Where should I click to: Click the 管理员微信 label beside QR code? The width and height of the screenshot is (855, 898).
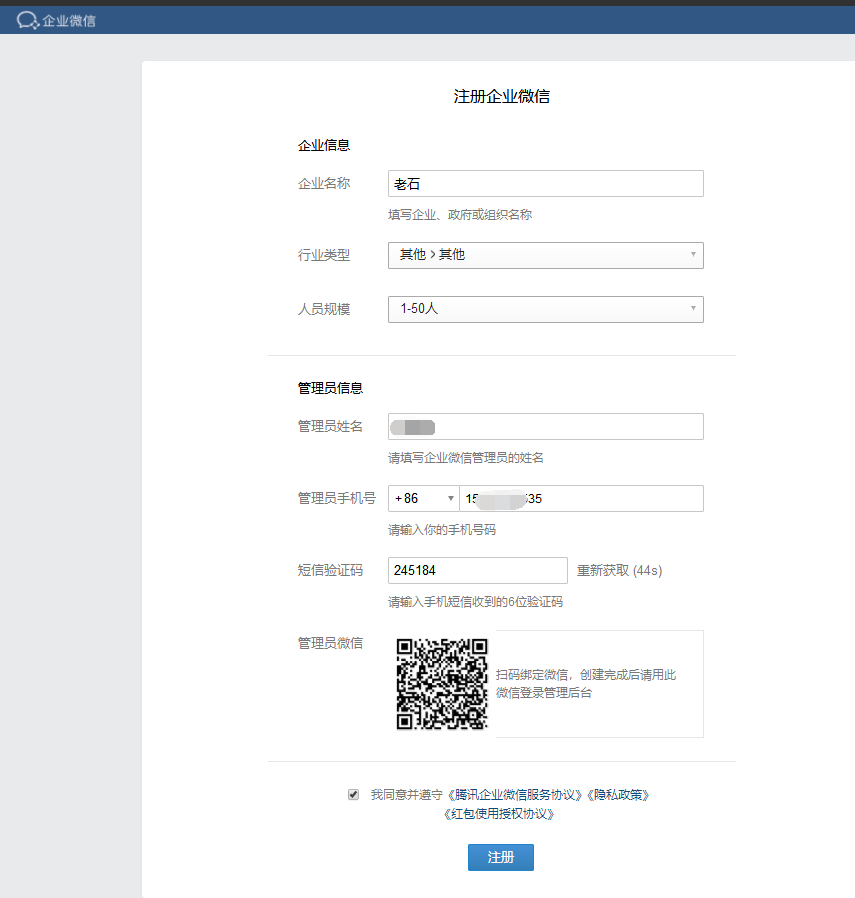pyautogui.click(x=330, y=643)
